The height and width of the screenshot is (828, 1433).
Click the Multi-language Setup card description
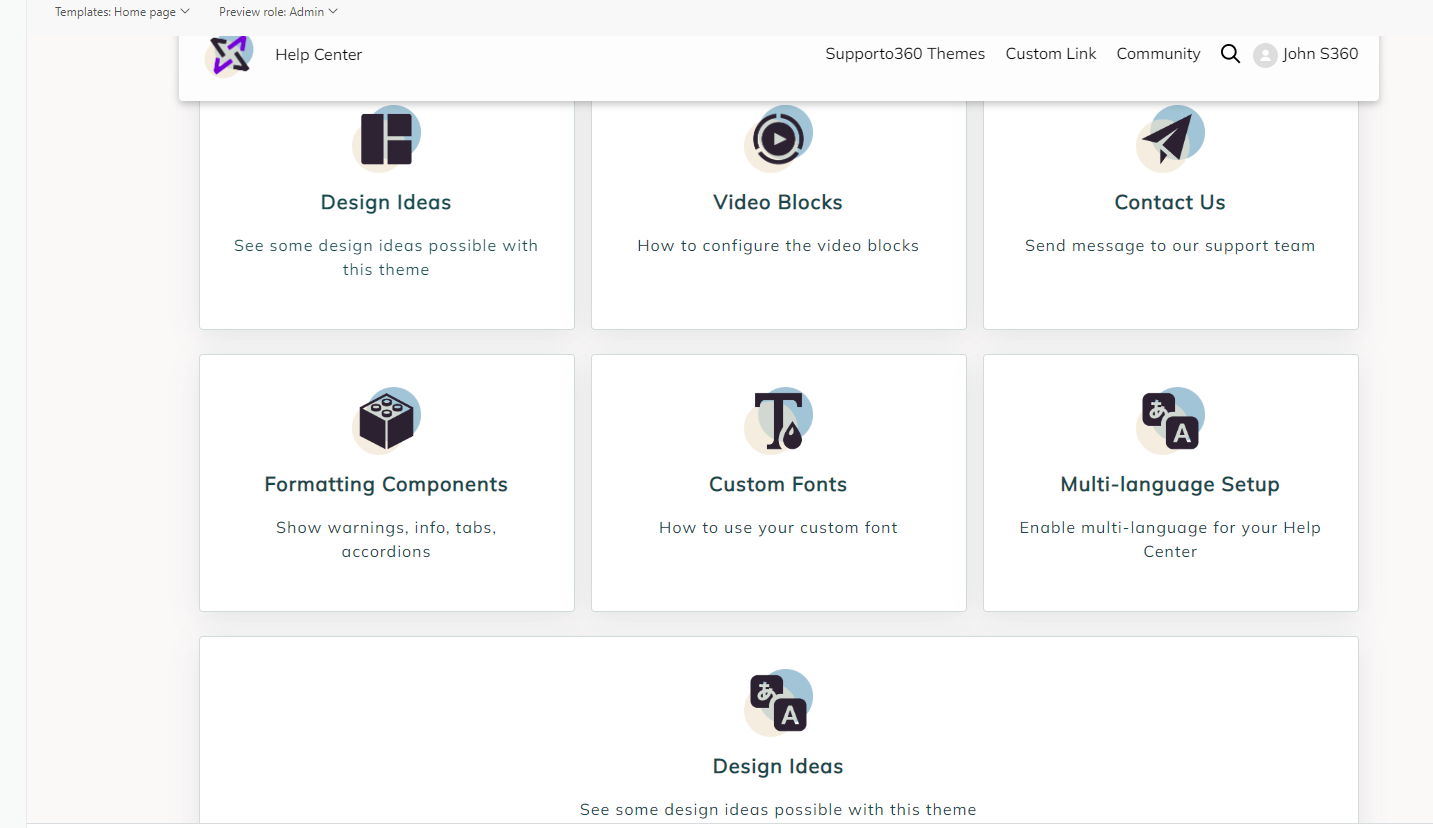(1169, 539)
